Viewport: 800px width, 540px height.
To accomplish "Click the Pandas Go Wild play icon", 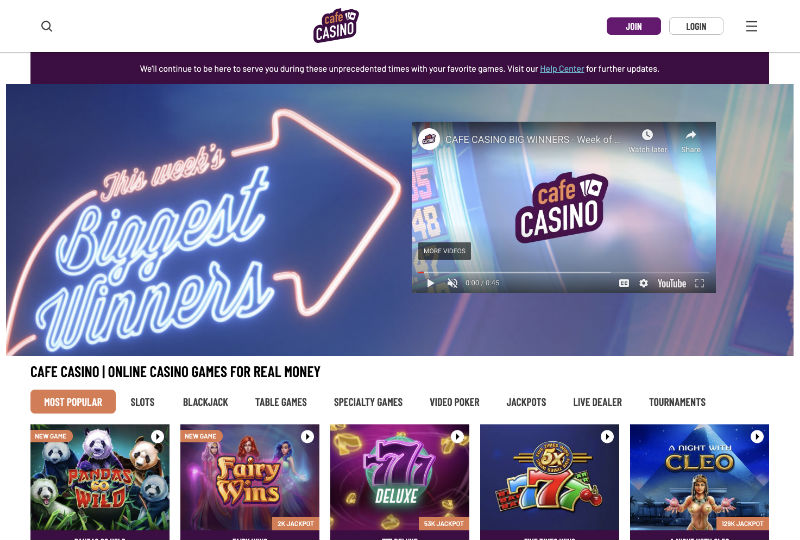I will tap(157, 436).
